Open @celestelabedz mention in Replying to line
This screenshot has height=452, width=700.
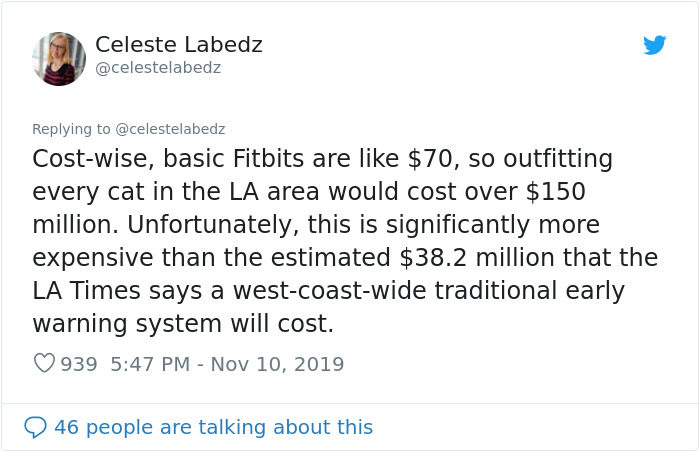coord(170,129)
